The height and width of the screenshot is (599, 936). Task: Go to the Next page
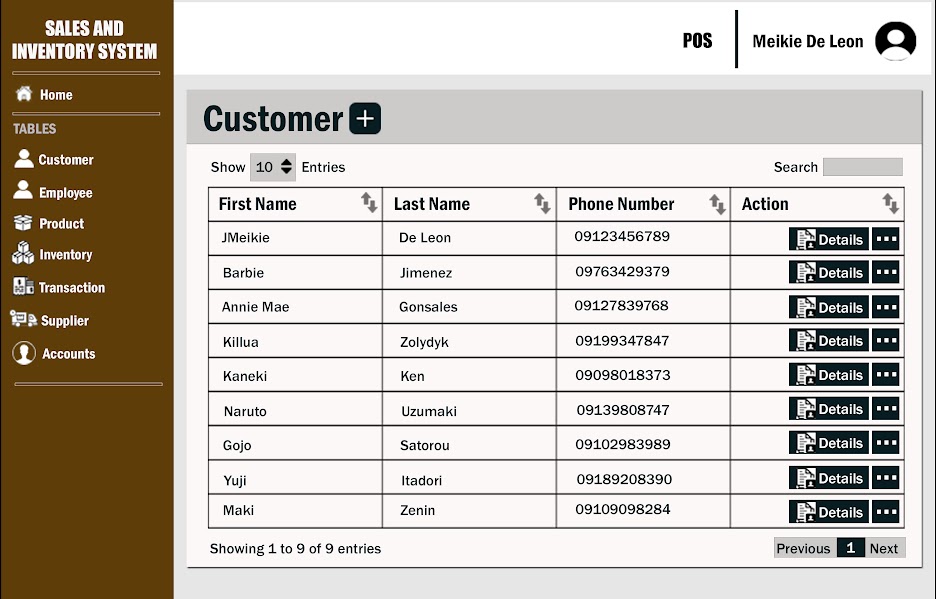884,548
